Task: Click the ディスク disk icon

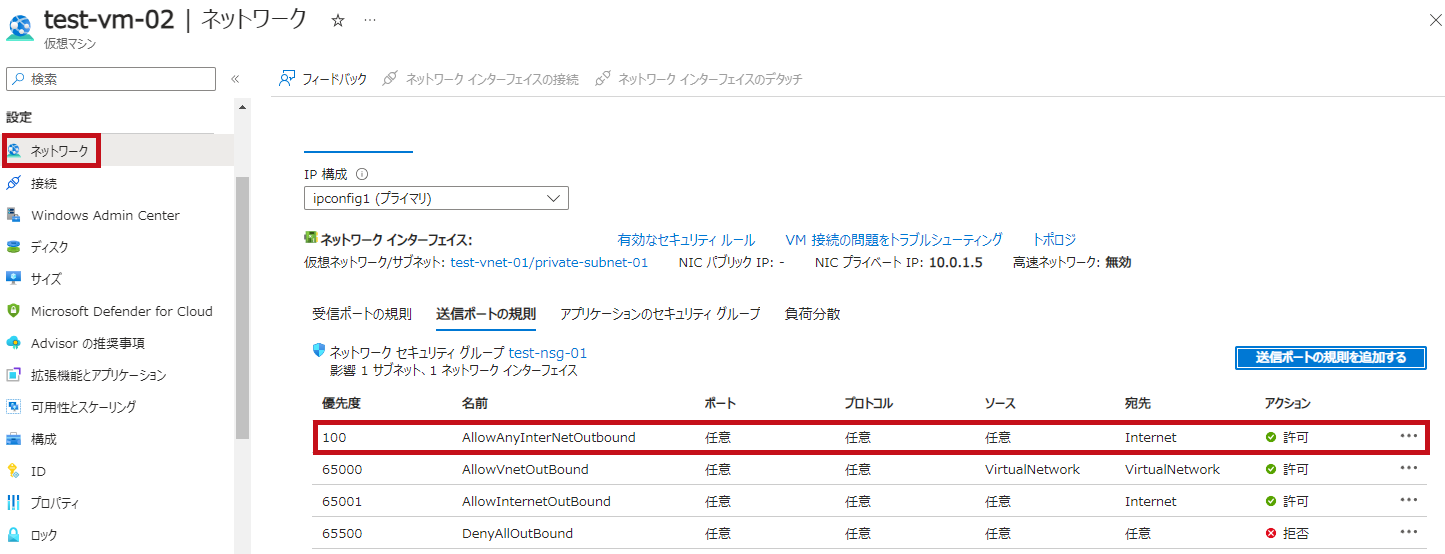Action: (14, 247)
